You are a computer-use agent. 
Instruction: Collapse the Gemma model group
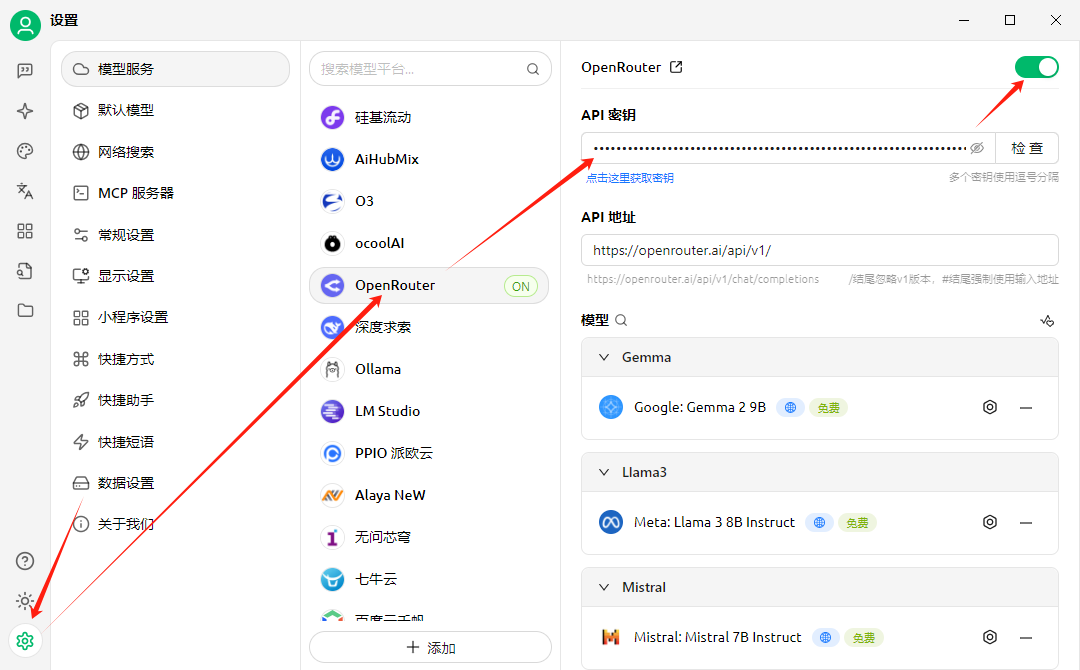[603, 357]
